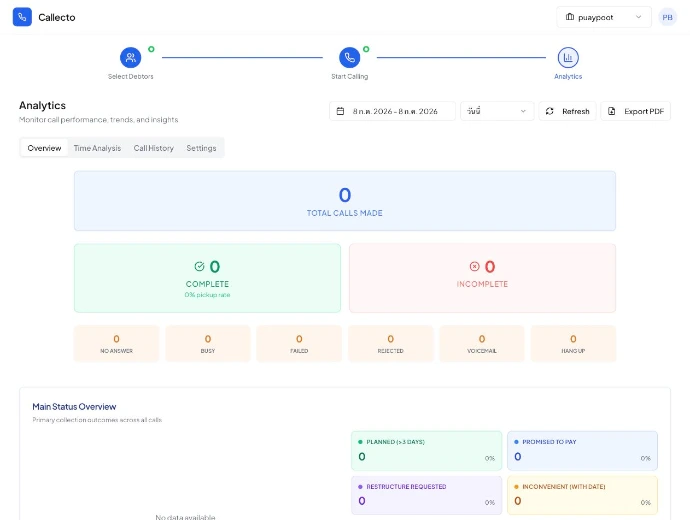Go to the Start Calling phone icon
This screenshot has height=520, width=690.
pyautogui.click(x=349, y=57)
